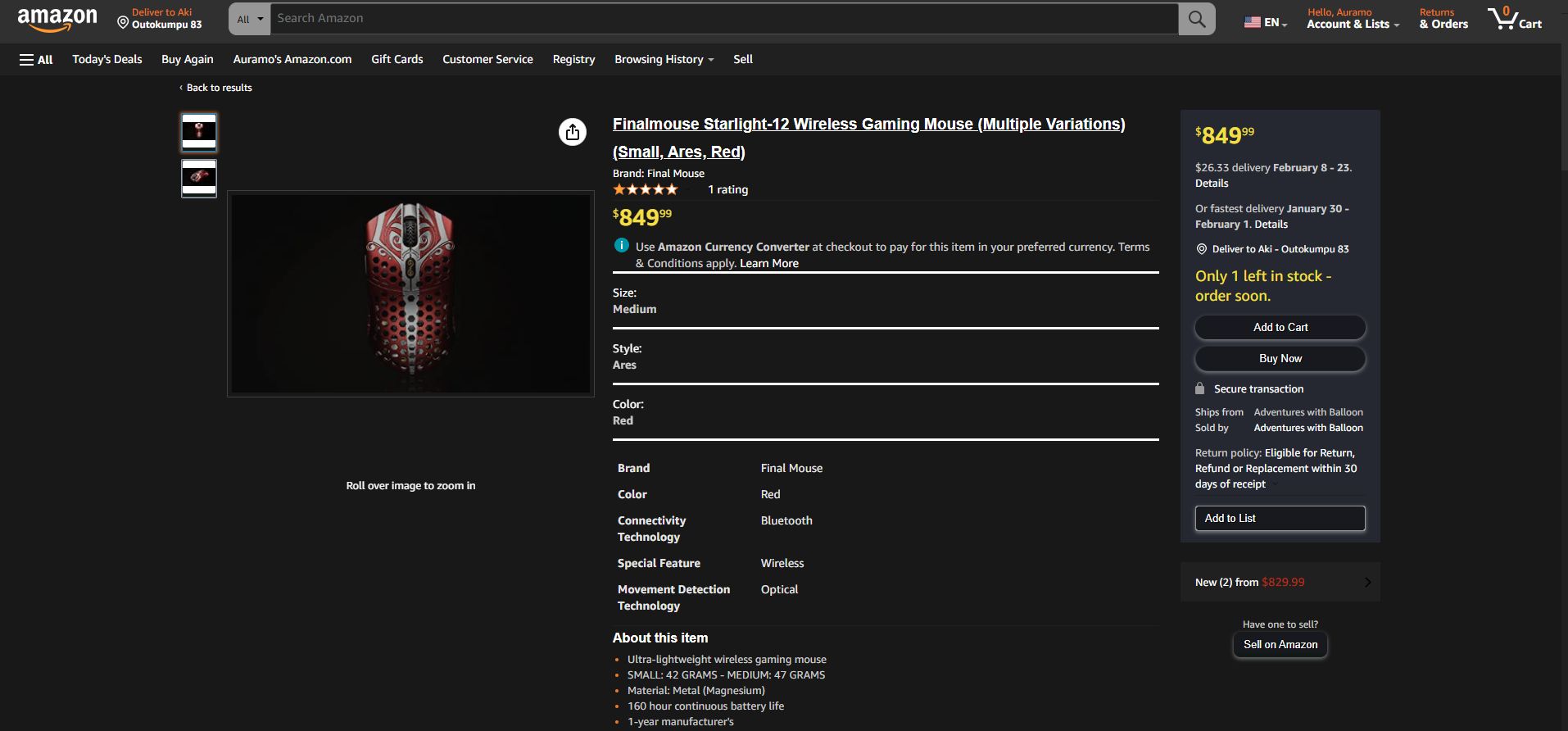Click the 'Bluetooth' connectivity value

(786, 520)
